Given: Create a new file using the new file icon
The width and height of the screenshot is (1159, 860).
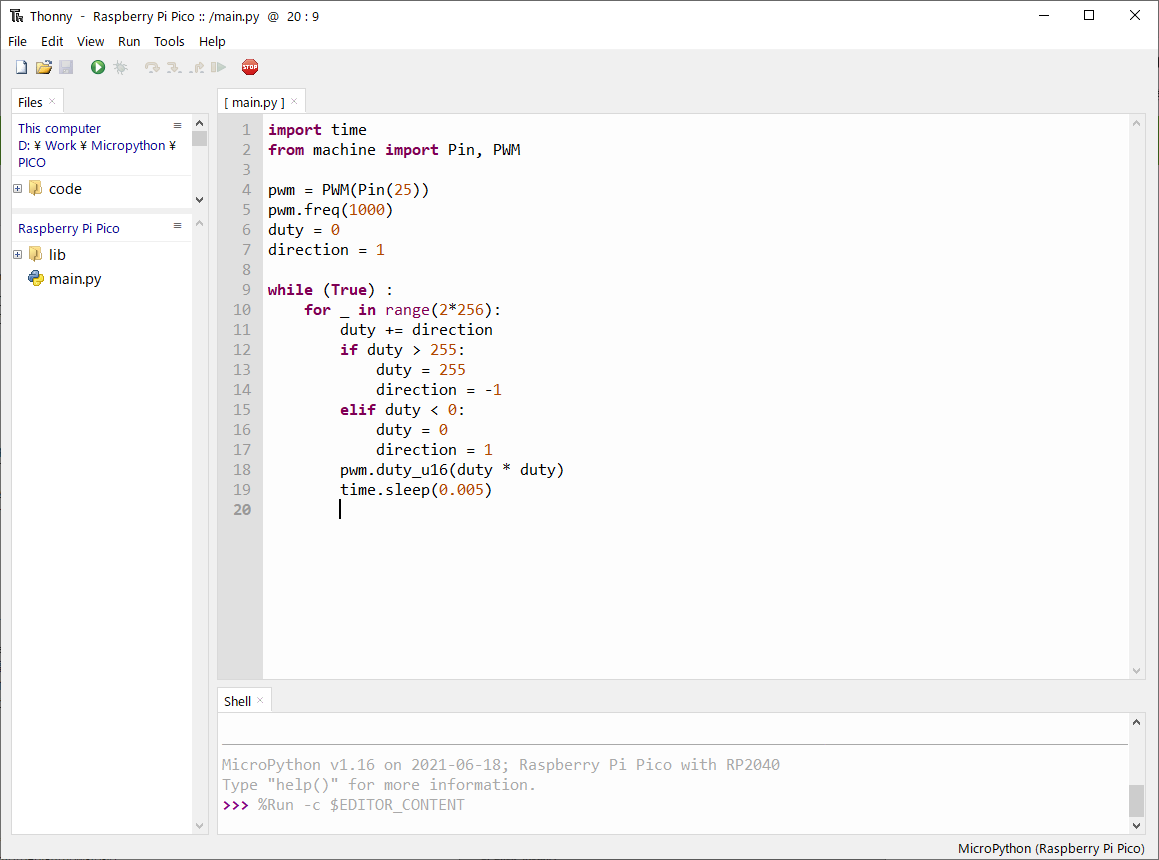Looking at the screenshot, I should [20, 66].
